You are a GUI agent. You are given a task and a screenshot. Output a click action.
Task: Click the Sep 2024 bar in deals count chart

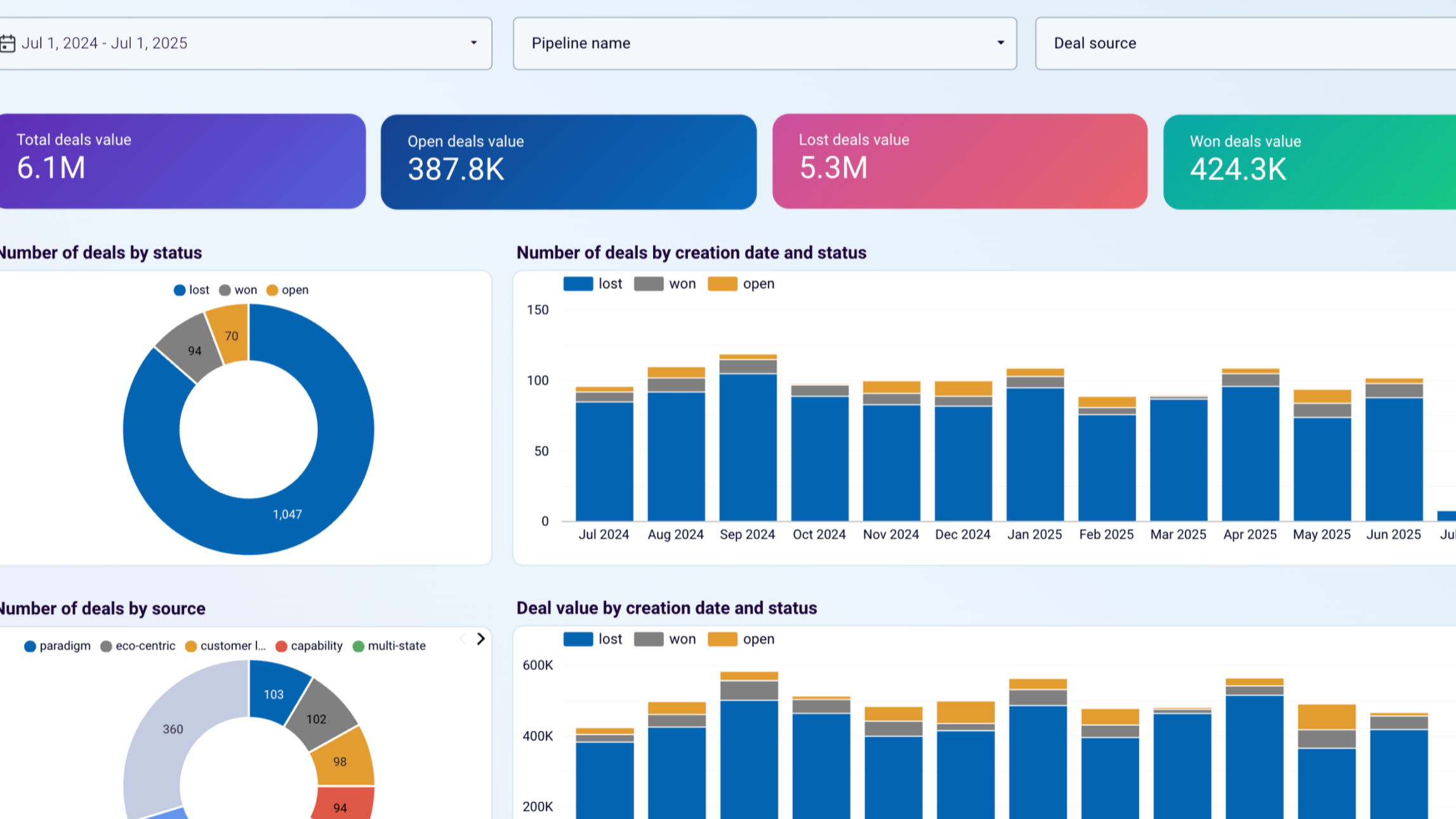coord(748,438)
